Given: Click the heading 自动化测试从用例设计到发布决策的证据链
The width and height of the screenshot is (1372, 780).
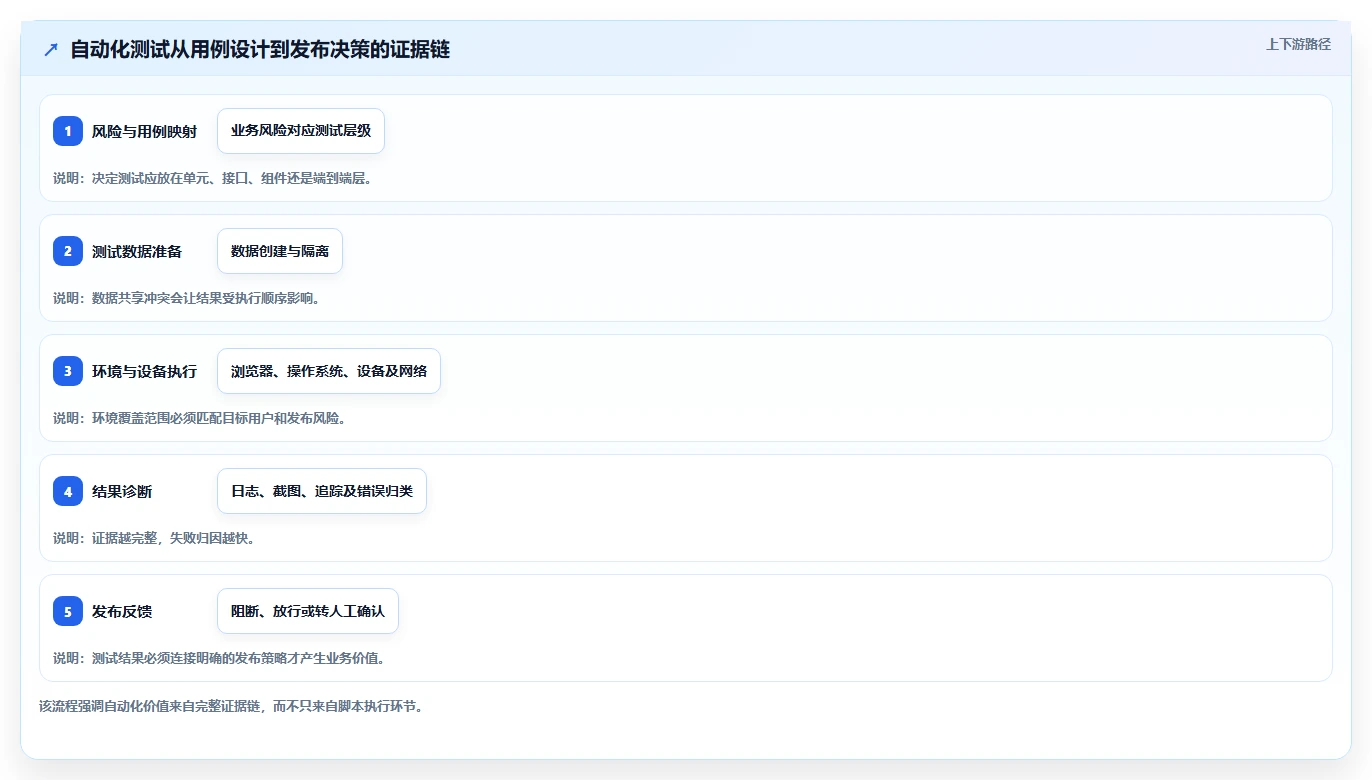Looking at the screenshot, I should [260, 49].
